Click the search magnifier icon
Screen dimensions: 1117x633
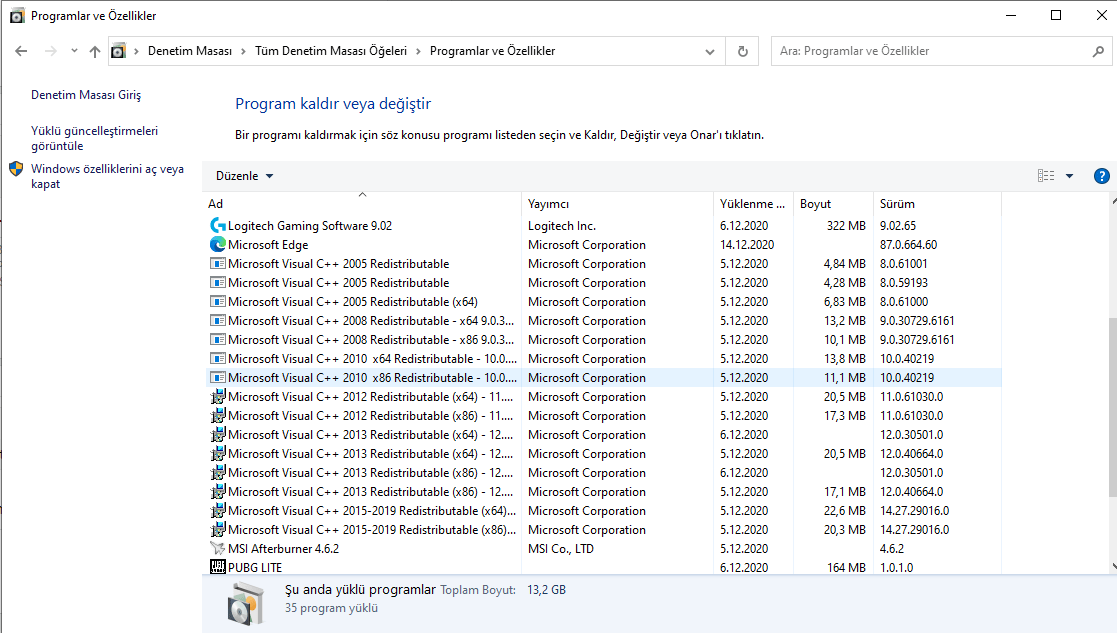[1098, 51]
